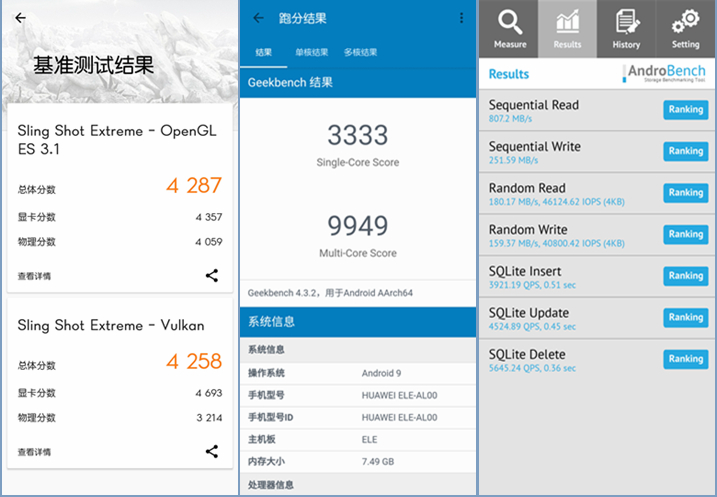This screenshot has width=717, height=497.
Task: Click the Android 9 operating system value
Action: pos(381,374)
